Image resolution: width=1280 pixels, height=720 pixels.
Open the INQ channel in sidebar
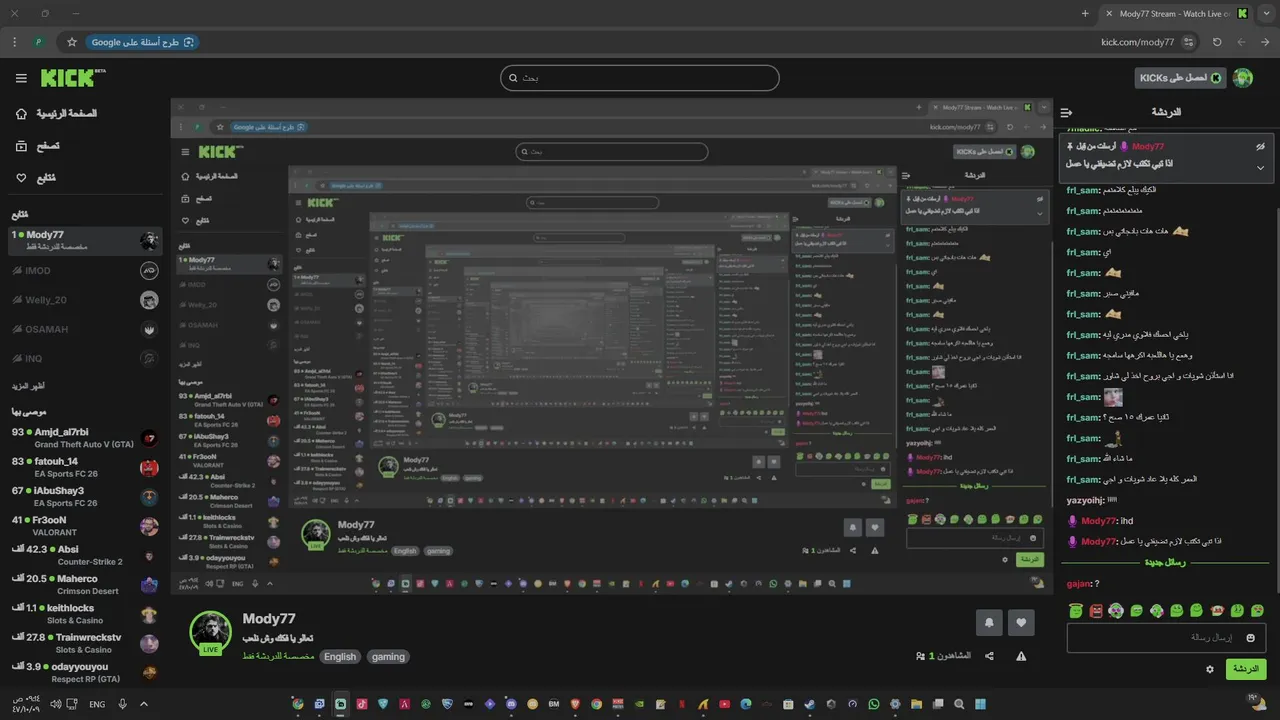pos(84,358)
